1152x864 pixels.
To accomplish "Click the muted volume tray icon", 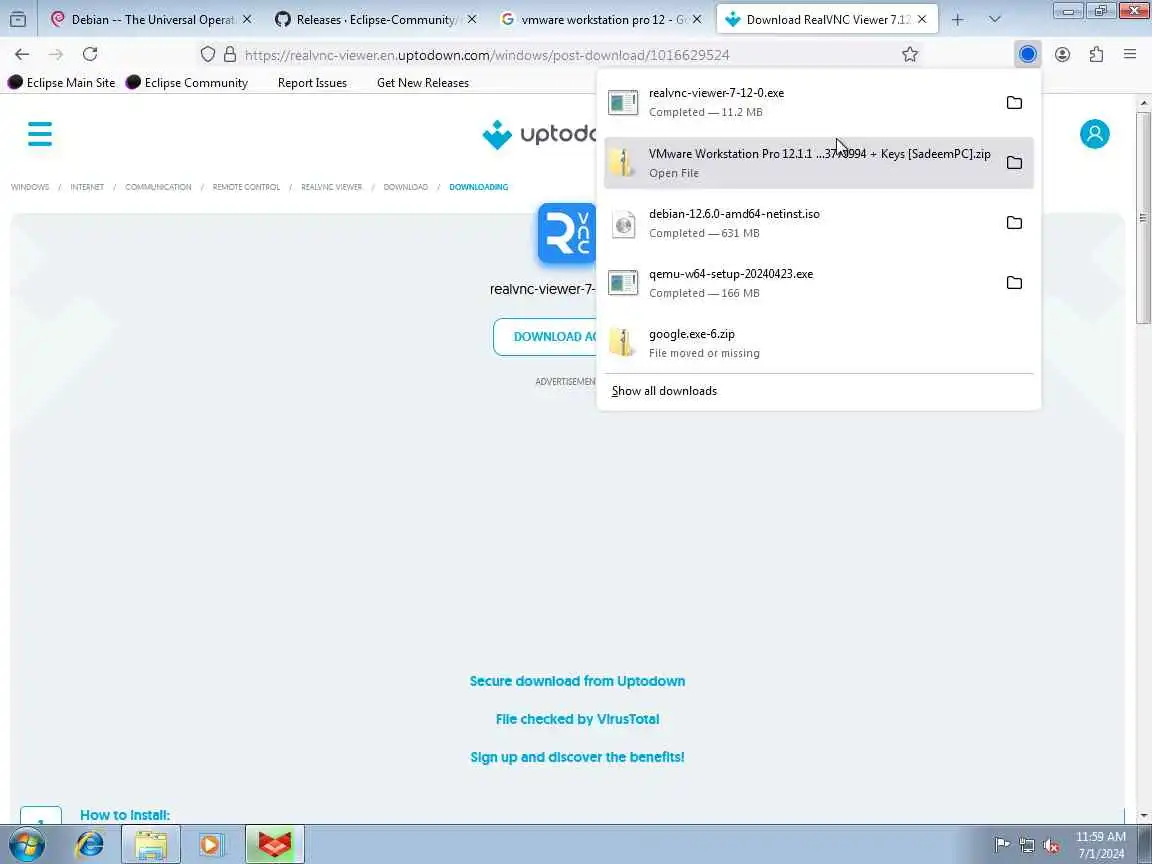I will (x=1051, y=846).
